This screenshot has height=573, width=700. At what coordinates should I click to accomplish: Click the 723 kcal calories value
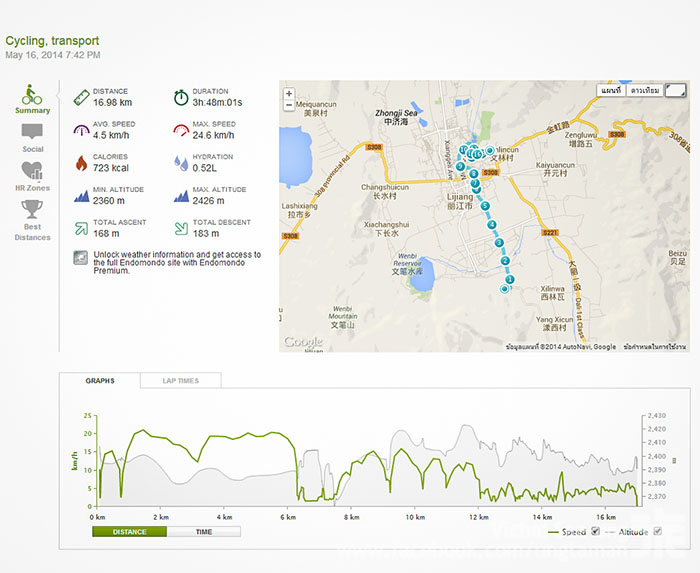(111, 168)
